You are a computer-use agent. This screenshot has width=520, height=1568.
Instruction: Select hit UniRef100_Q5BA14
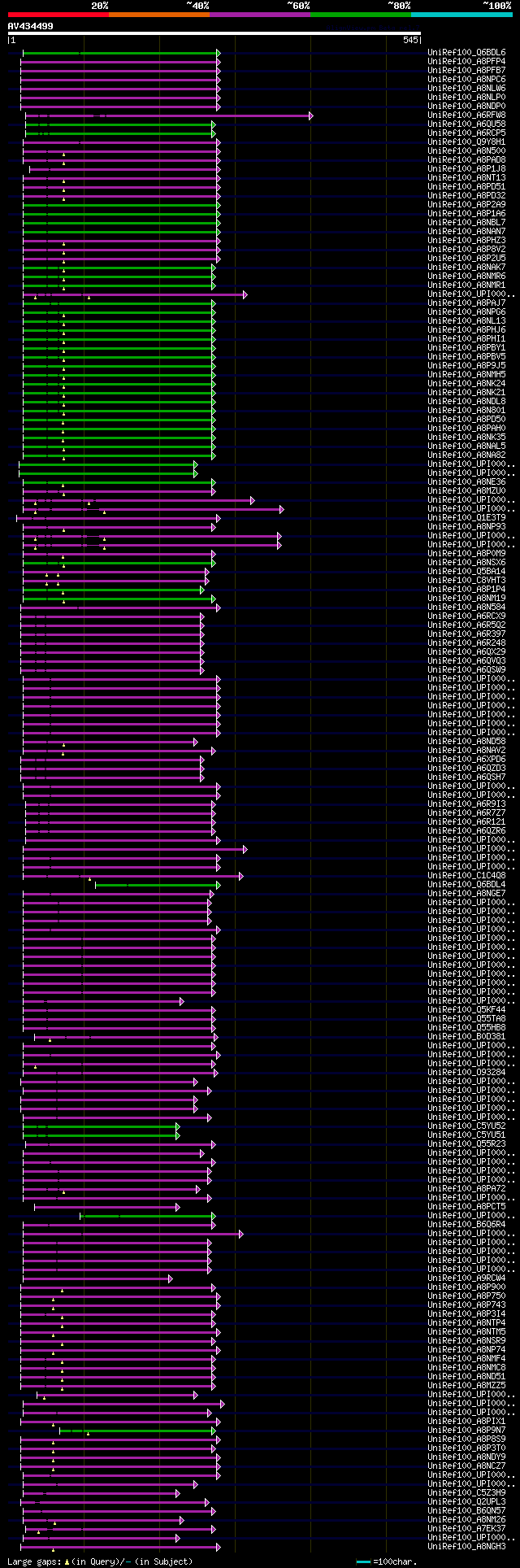pyautogui.click(x=466, y=571)
